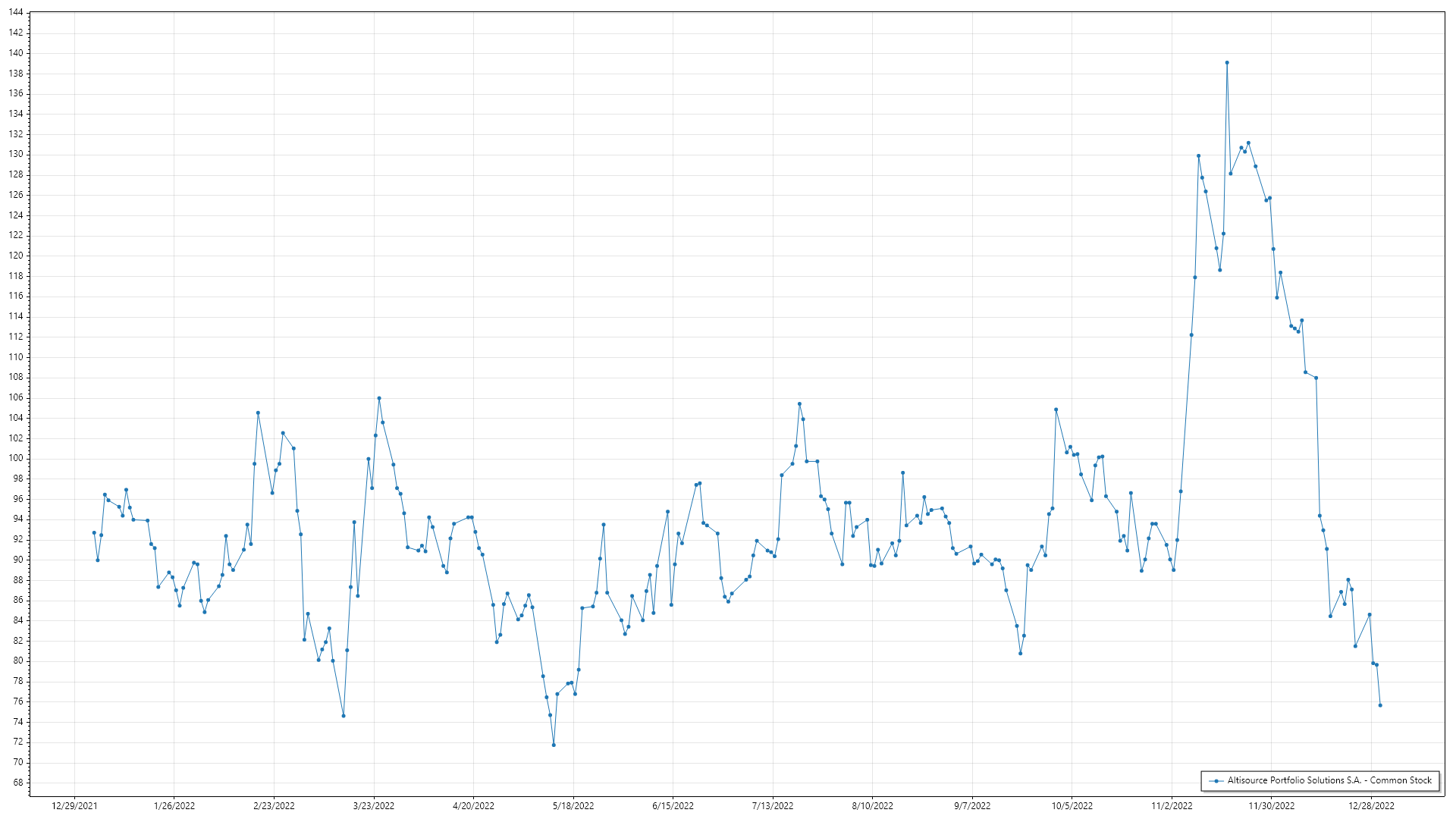Screen dimensions: 1456x819
Task: Click the final data point of the series
Action: (1380, 705)
